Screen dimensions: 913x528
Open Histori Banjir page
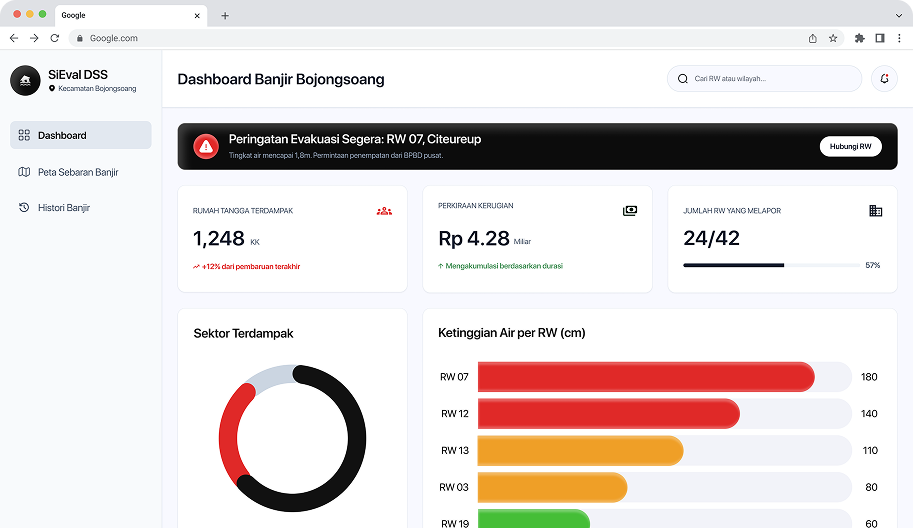(81, 207)
